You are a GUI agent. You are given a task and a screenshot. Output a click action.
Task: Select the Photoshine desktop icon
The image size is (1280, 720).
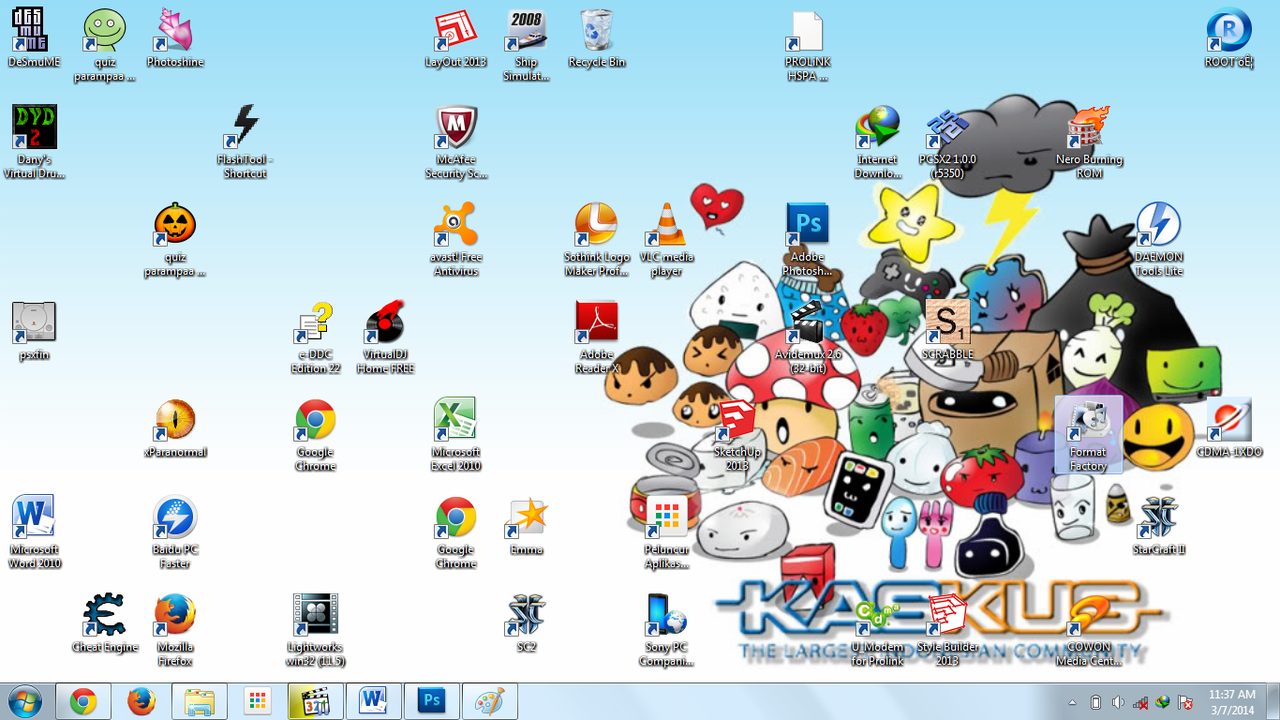tap(175, 38)
